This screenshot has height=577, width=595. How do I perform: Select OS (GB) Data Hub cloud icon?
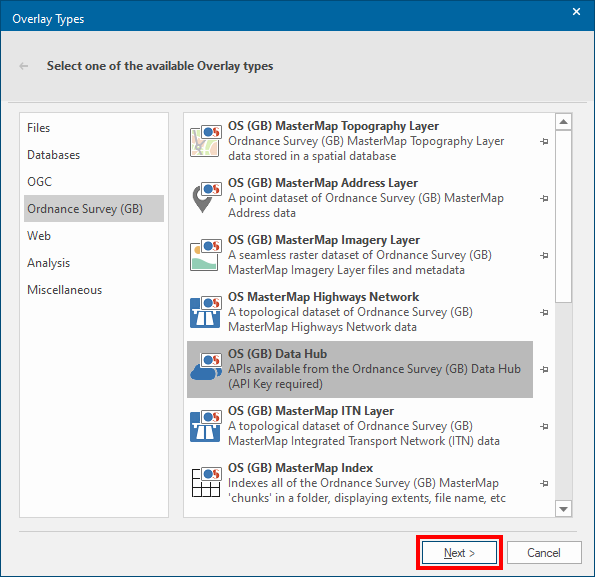206,367
